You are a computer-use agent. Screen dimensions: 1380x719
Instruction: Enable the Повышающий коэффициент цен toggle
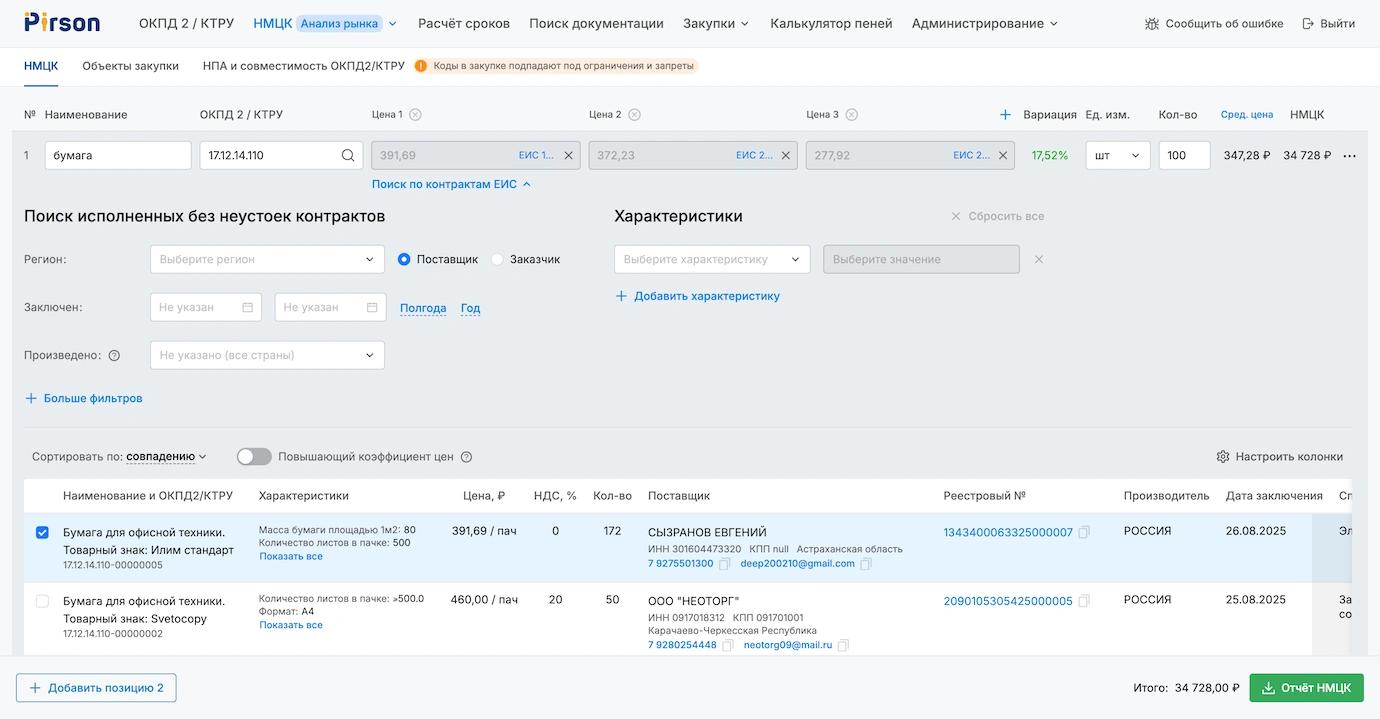254,457
